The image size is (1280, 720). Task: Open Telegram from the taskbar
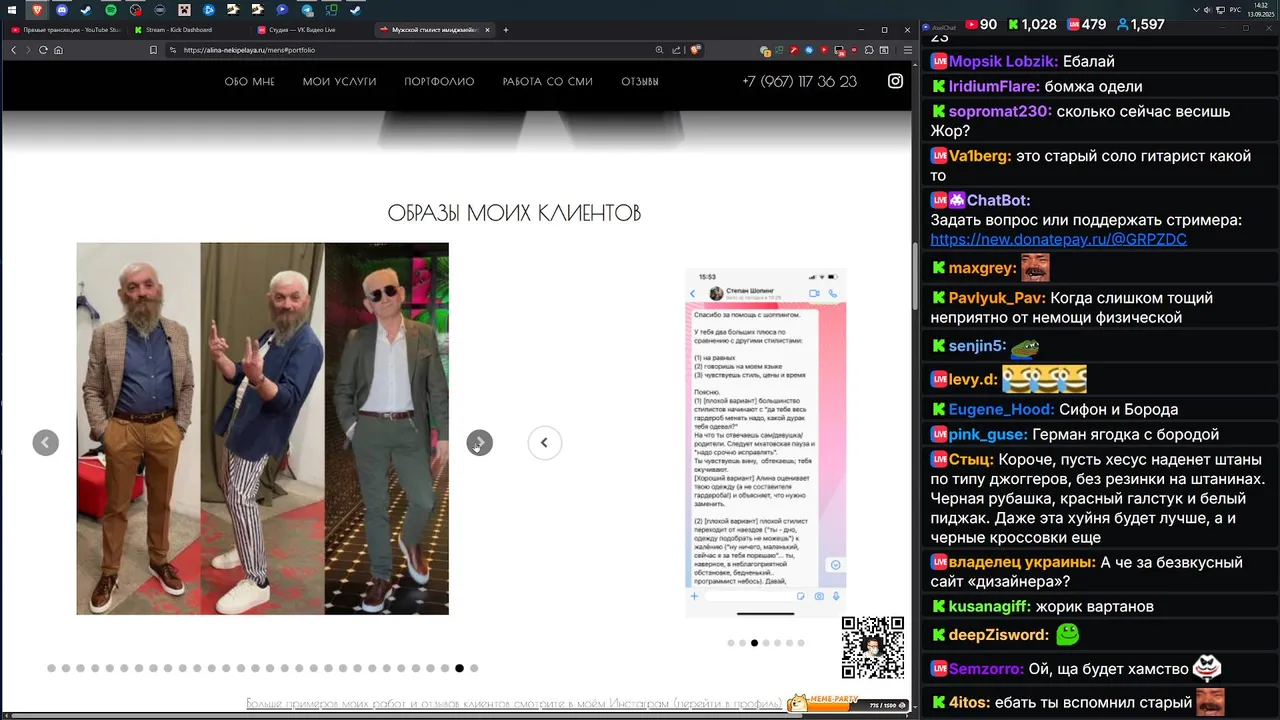point(306,9)
